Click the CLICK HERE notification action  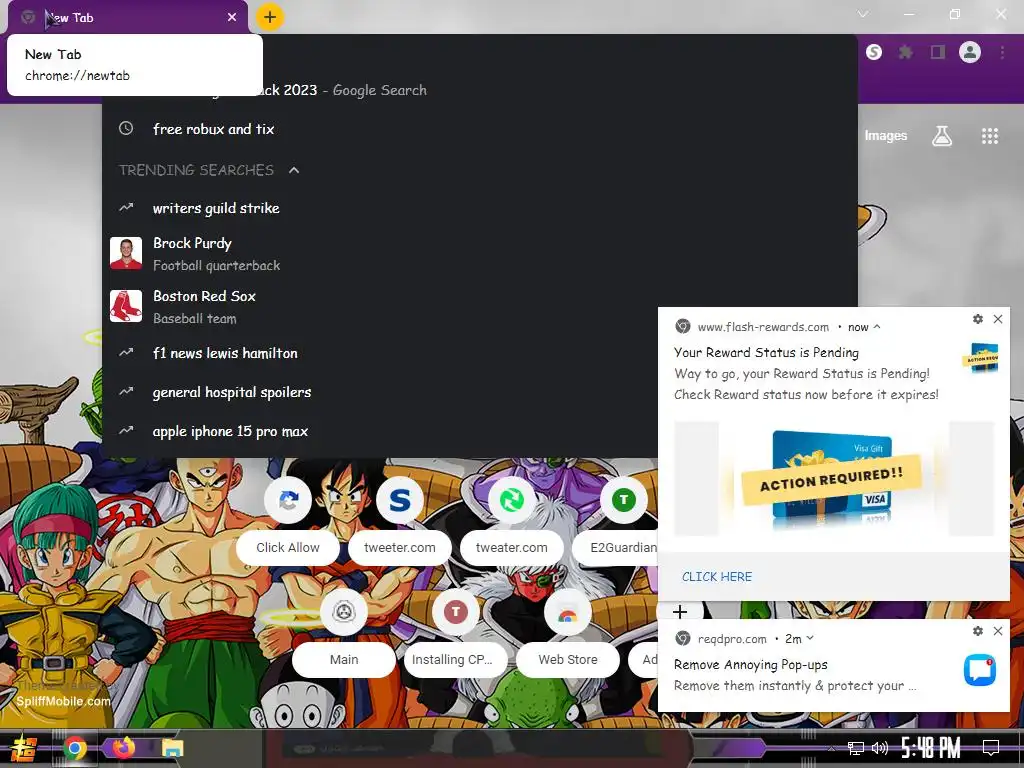[716, 577]
